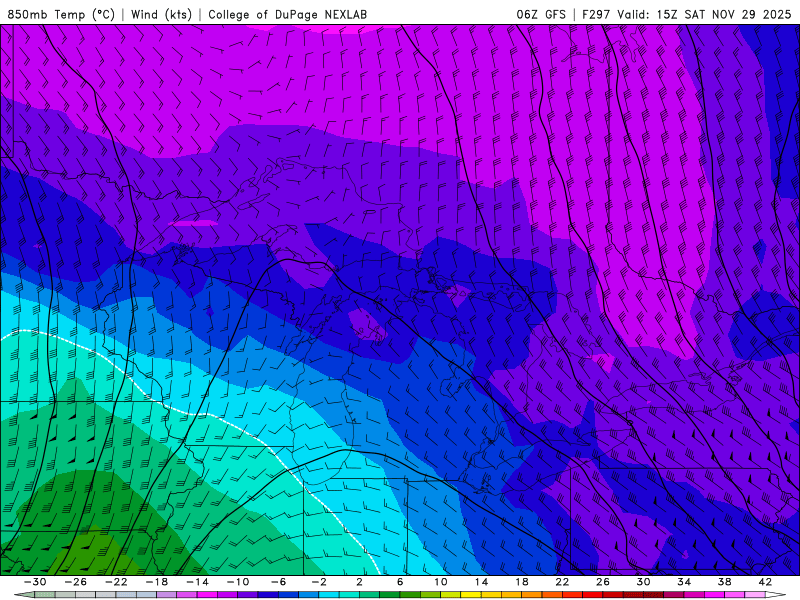Click the '18' color scale label

(x=521, y=582)
